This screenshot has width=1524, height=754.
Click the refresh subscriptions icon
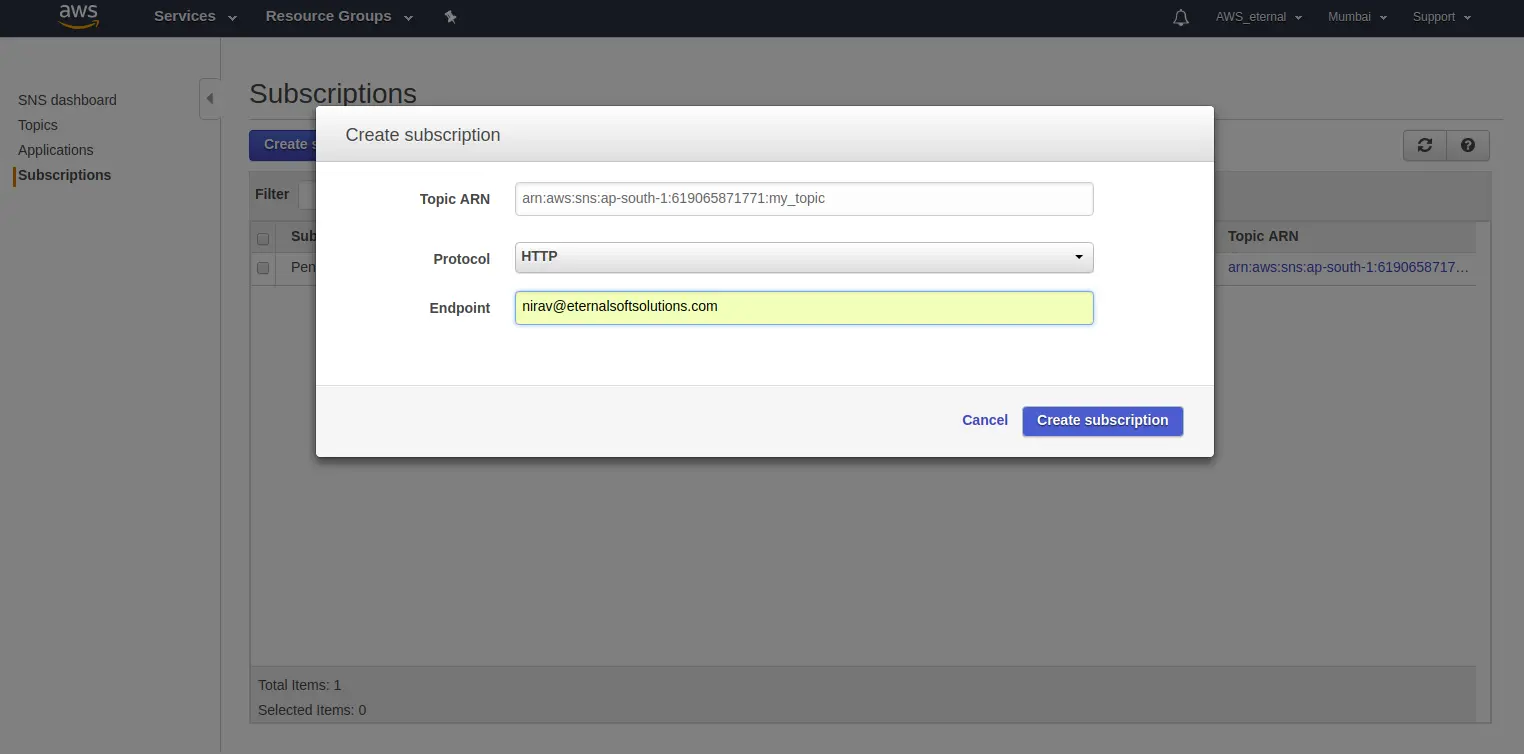point(1425,145)
